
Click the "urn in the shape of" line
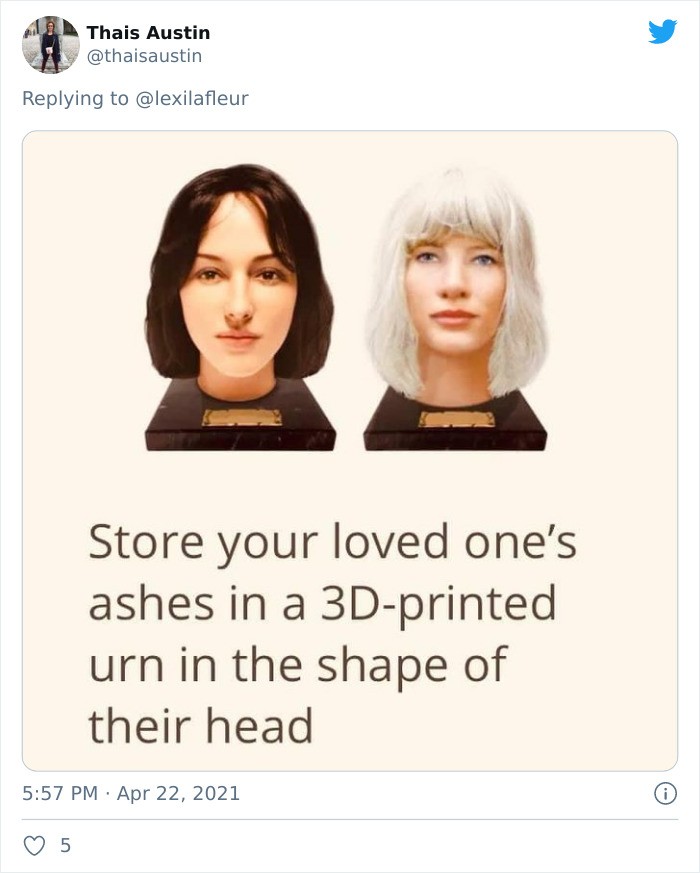pyautogui.click(x=298, y=665)
